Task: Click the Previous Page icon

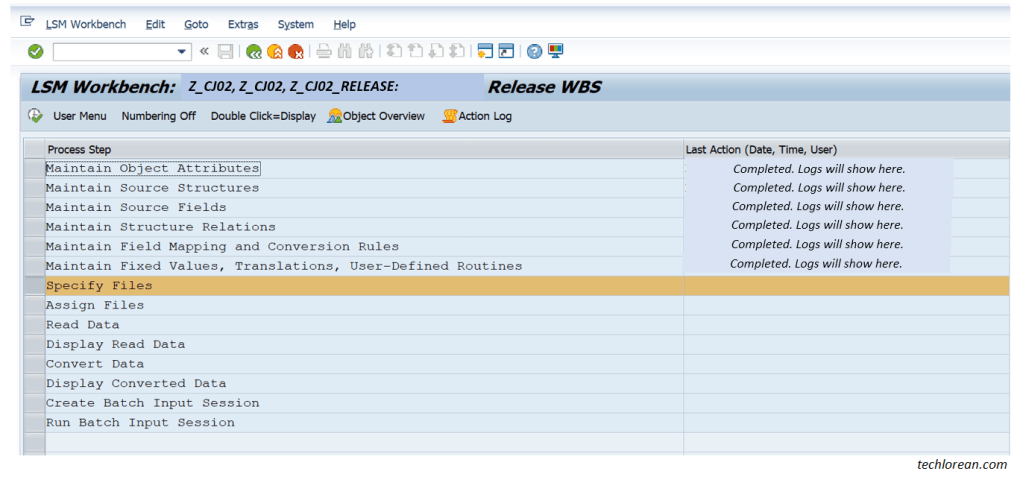Action: point(416,52)
